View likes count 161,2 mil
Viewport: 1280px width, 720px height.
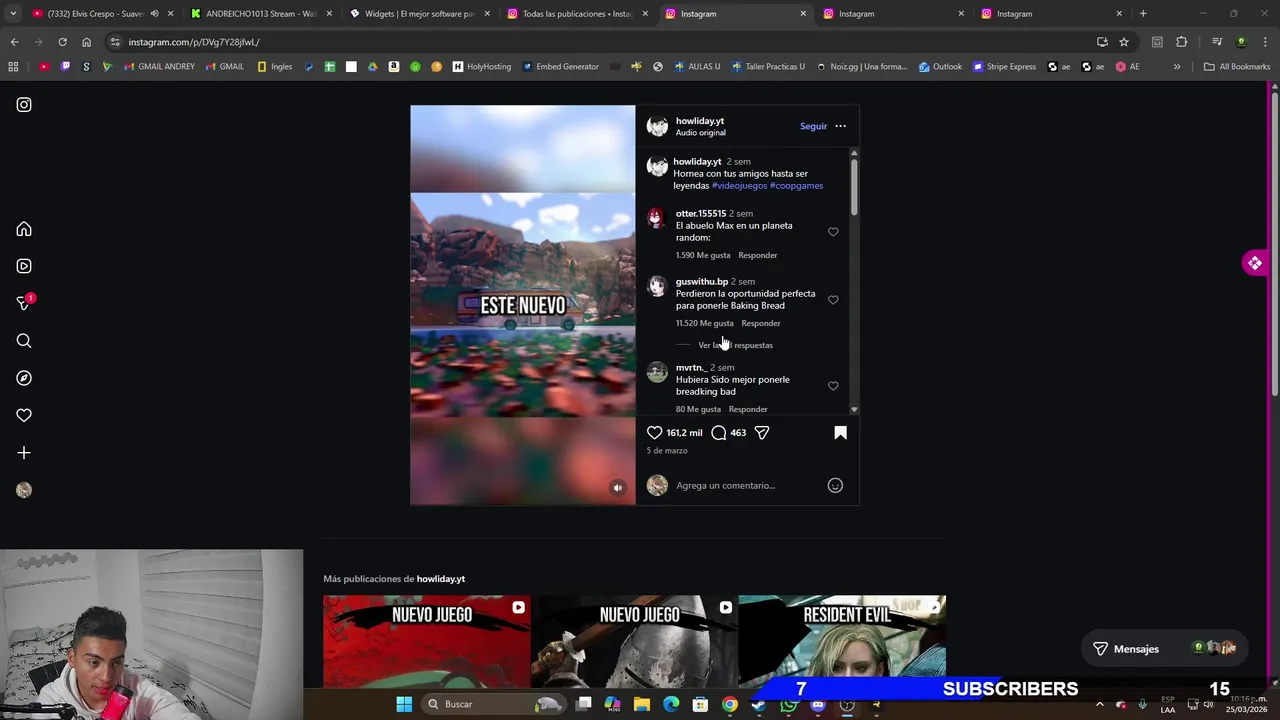point(684,433)
